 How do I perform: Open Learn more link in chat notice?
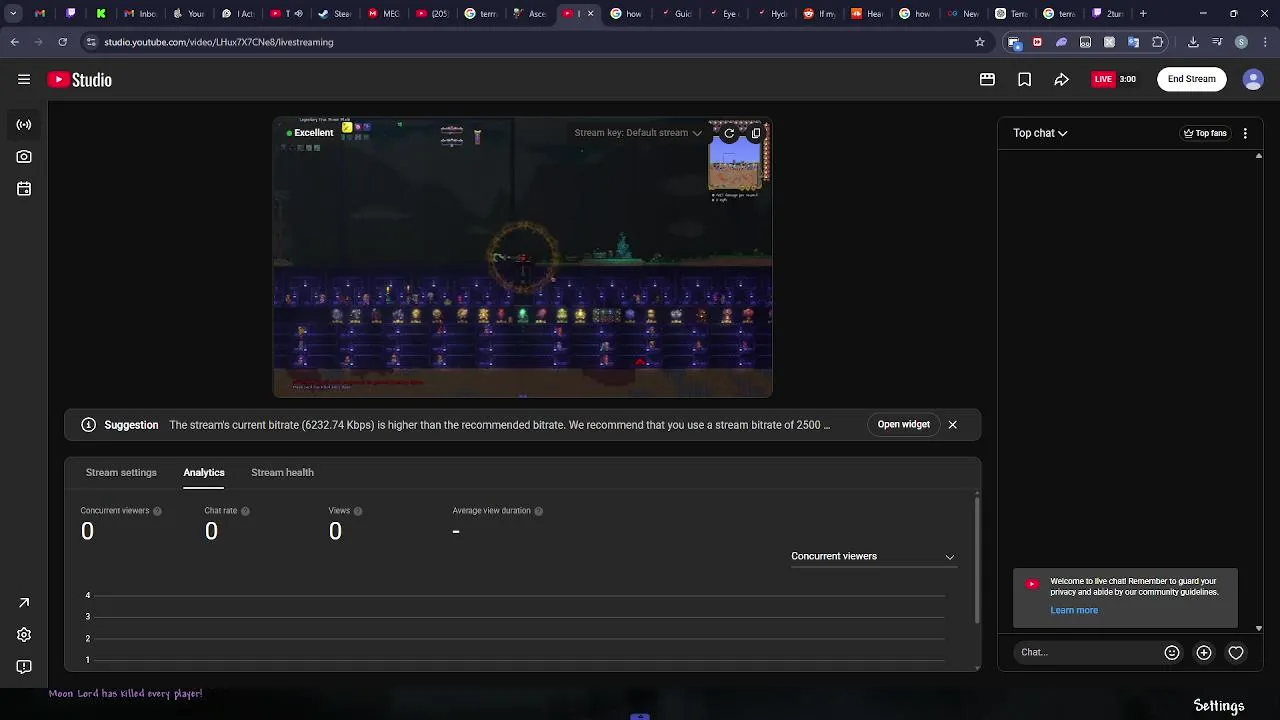pos(1074,610)
